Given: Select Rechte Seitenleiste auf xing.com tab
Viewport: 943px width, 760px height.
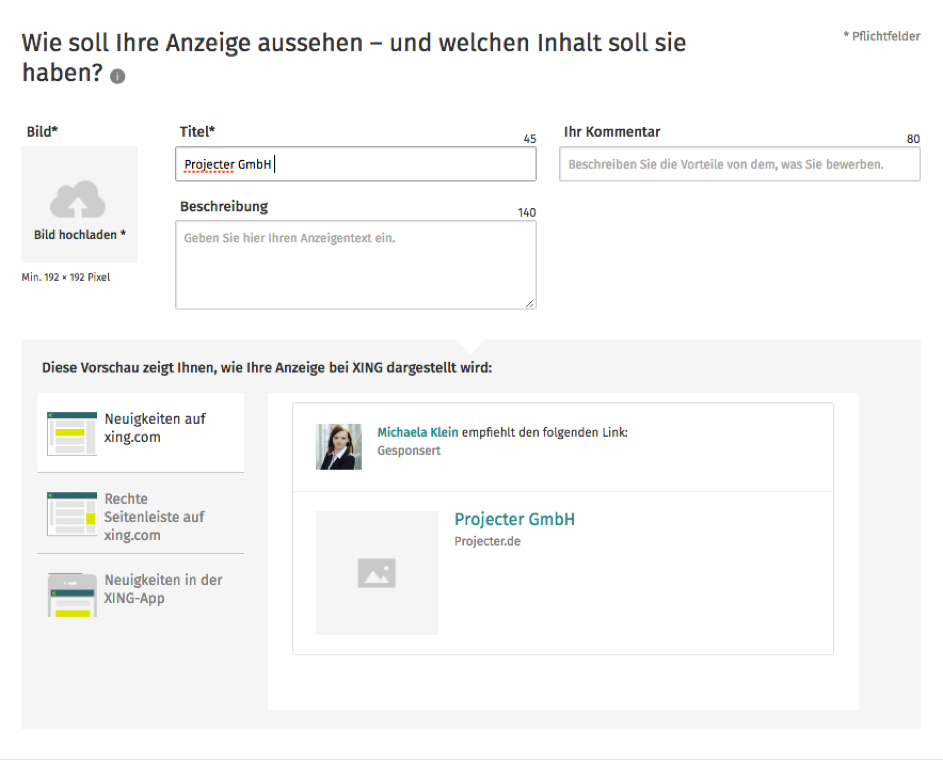Looking at the screenshot, I should [x=141, y=515].
